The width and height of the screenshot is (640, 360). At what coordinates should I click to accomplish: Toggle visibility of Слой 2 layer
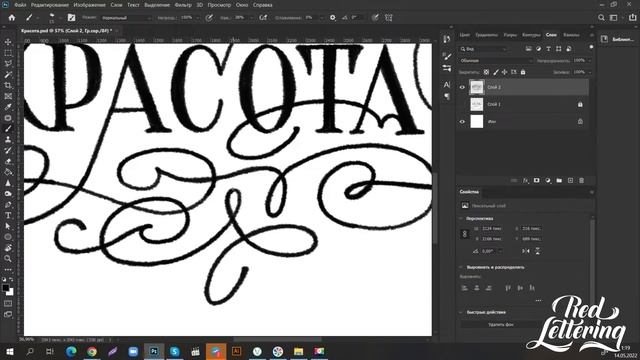462,87
